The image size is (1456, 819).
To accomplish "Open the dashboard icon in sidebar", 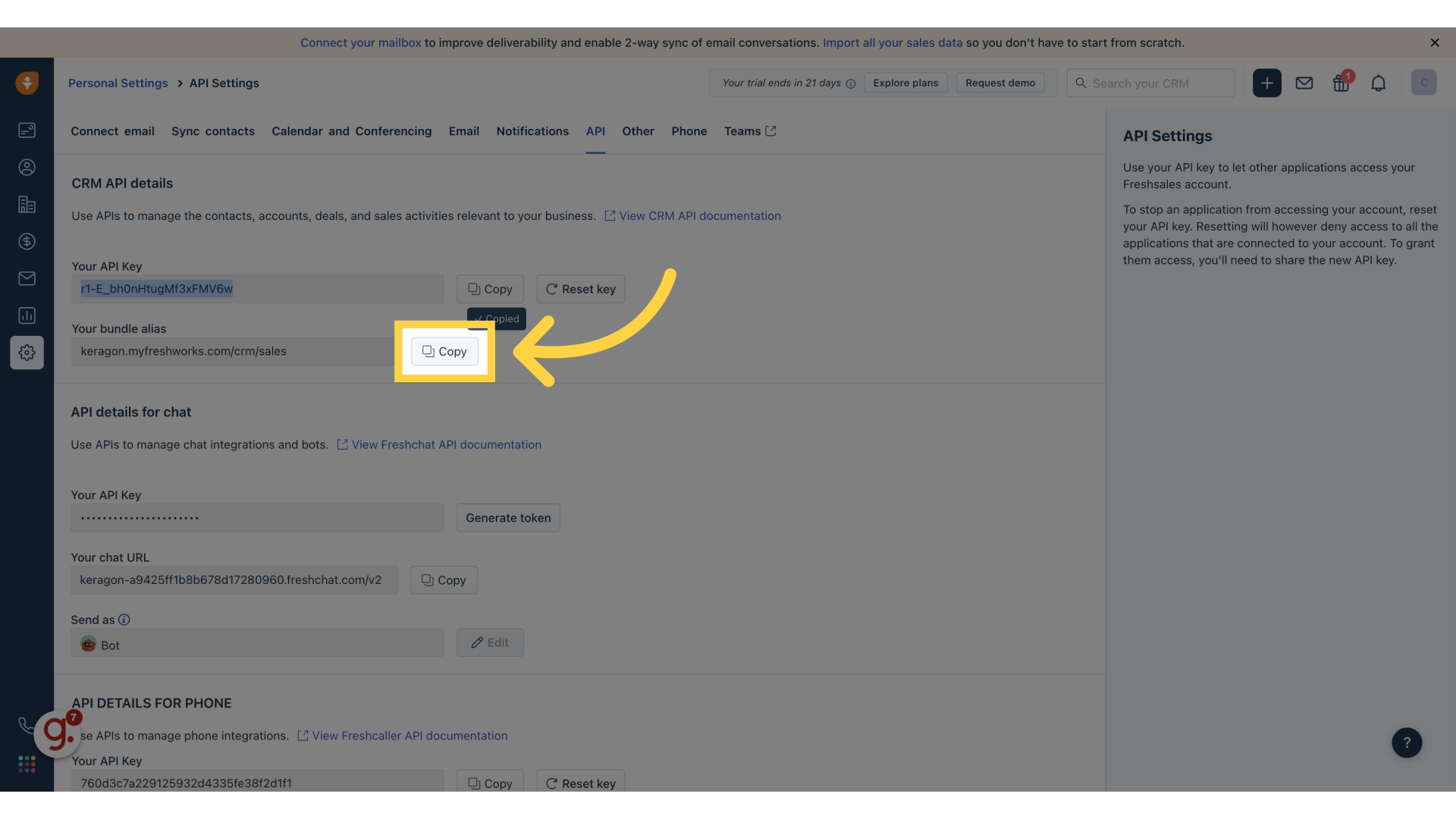I will coord(27,130).
